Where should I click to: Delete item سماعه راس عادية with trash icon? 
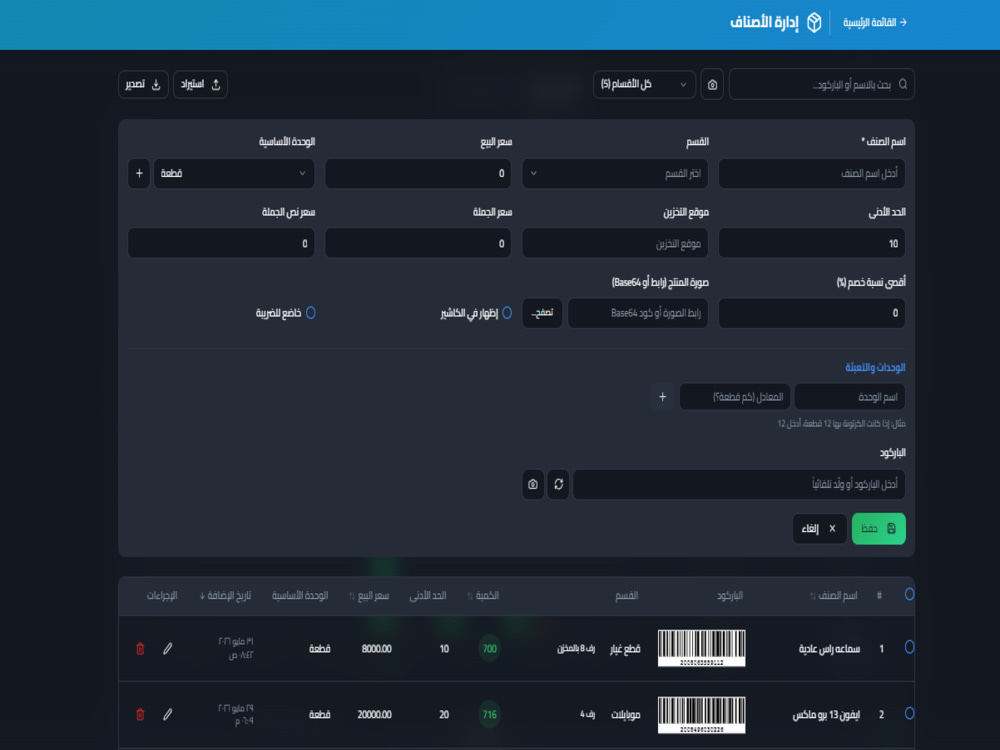pos(140,649)
